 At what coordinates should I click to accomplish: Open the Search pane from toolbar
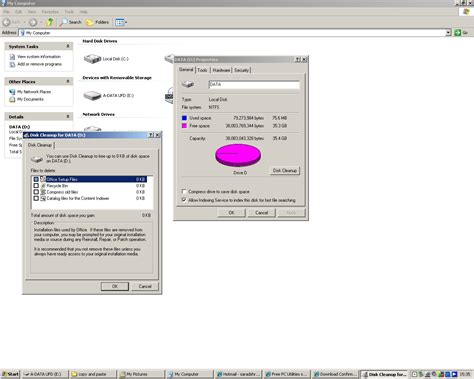point(71,22)
